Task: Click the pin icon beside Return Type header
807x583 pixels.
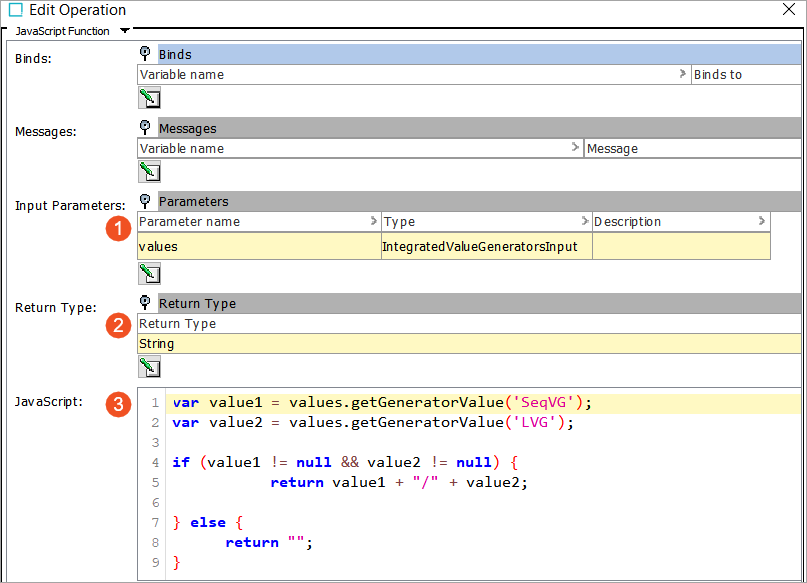Action: [x=146, y=303]
